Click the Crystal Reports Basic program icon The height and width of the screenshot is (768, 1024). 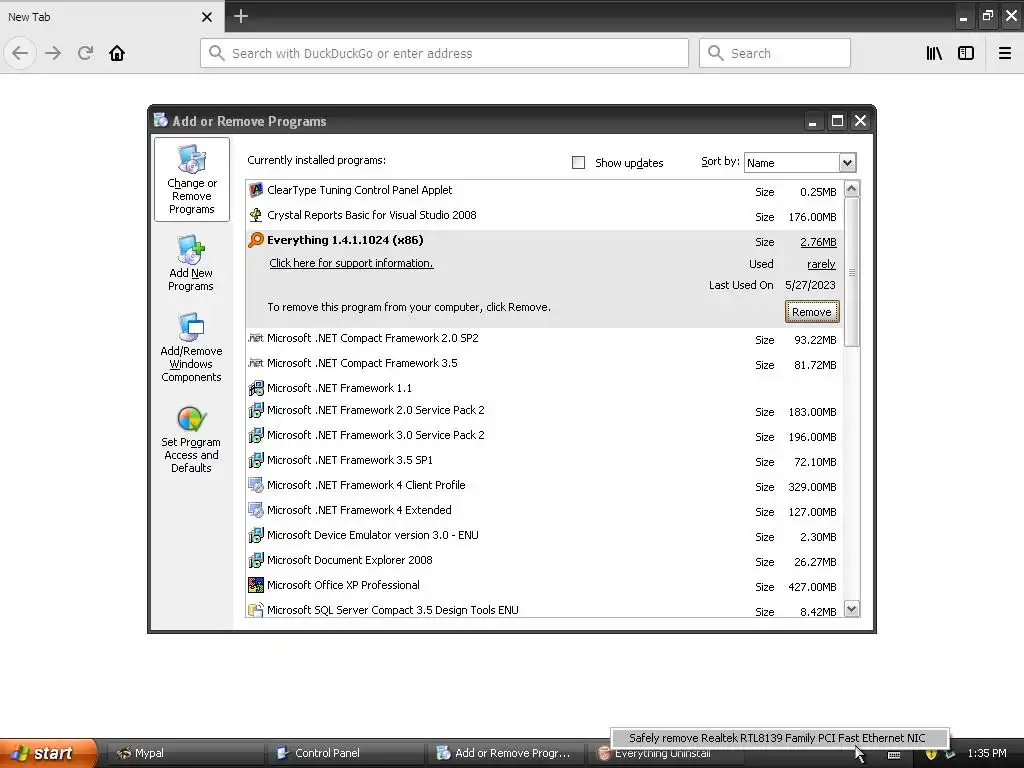(255, 216)
